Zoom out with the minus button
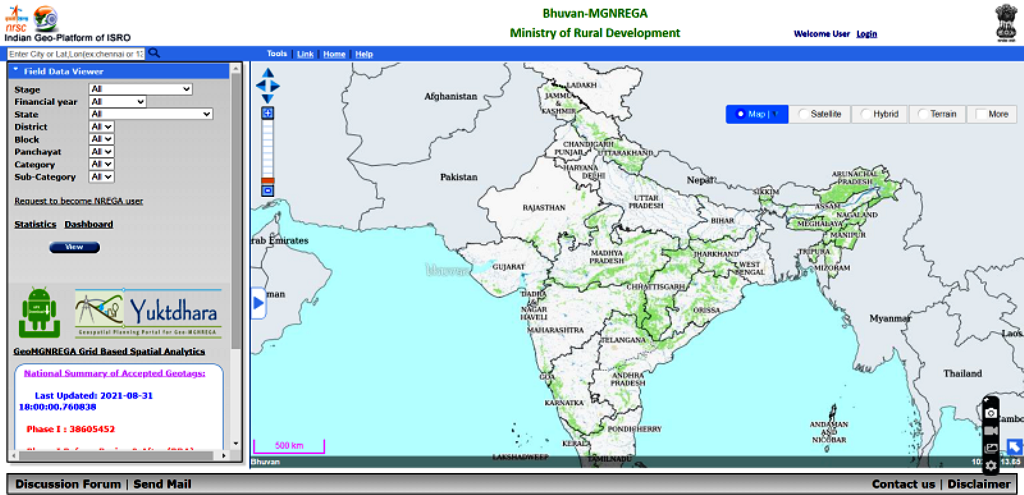 coord(267,190)
